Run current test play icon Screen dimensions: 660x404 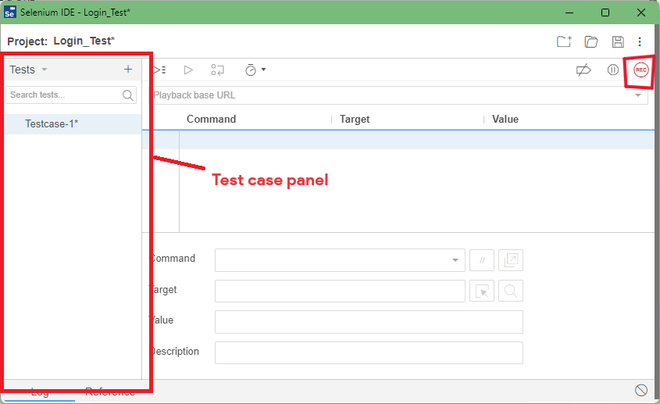tap(188, 70)
